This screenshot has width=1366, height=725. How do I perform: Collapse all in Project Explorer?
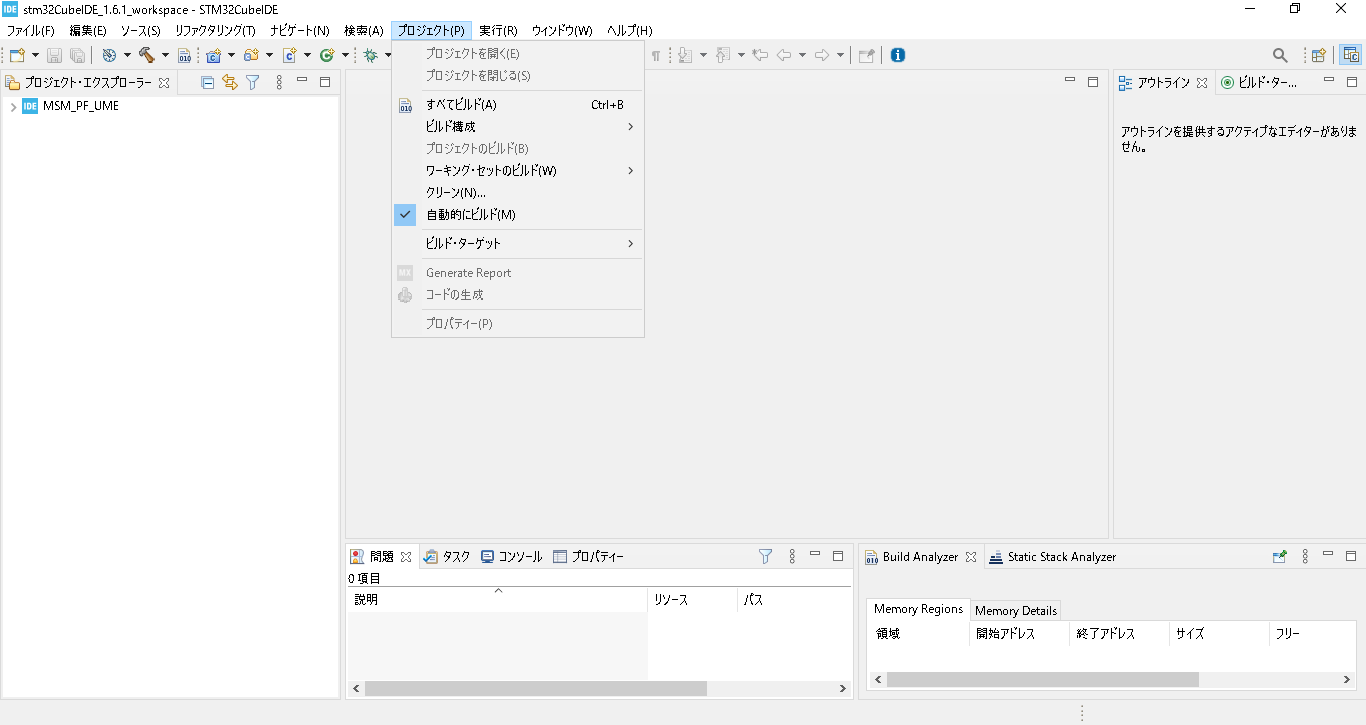[x=208, y=82]
